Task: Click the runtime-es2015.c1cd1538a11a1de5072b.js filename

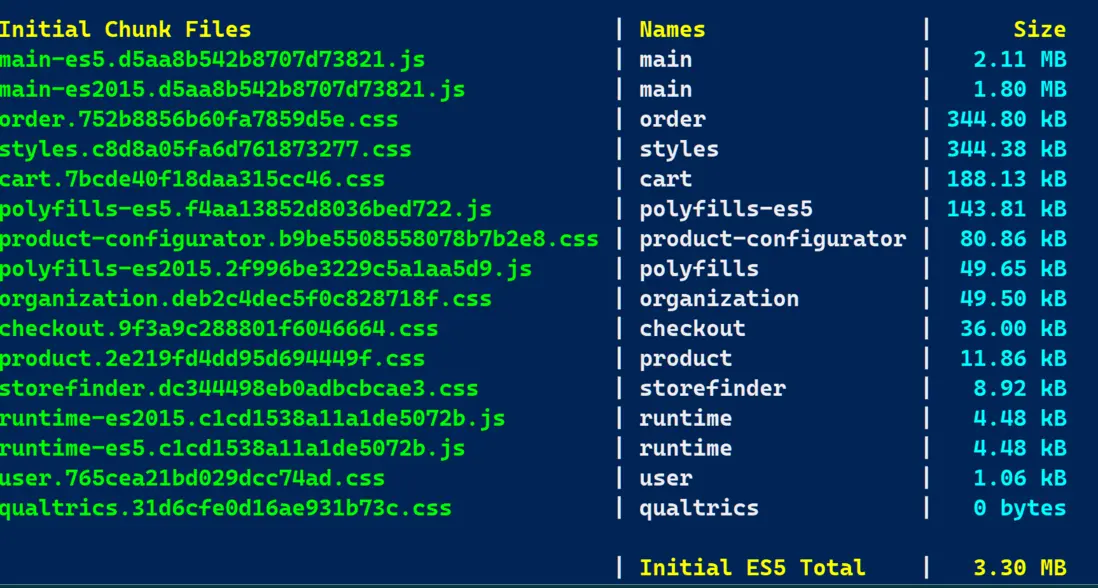Action: (x=252, y=419)
